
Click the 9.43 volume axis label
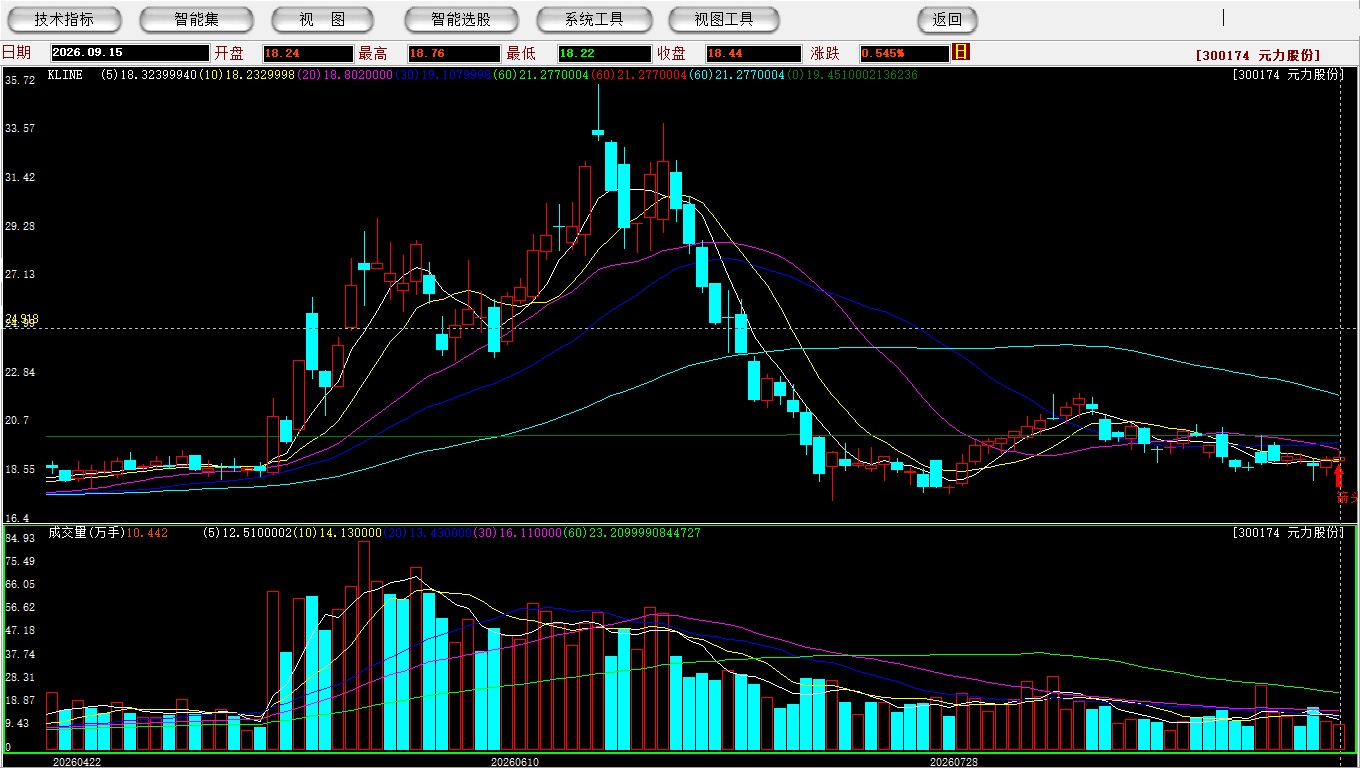click(x=17, y=724)
